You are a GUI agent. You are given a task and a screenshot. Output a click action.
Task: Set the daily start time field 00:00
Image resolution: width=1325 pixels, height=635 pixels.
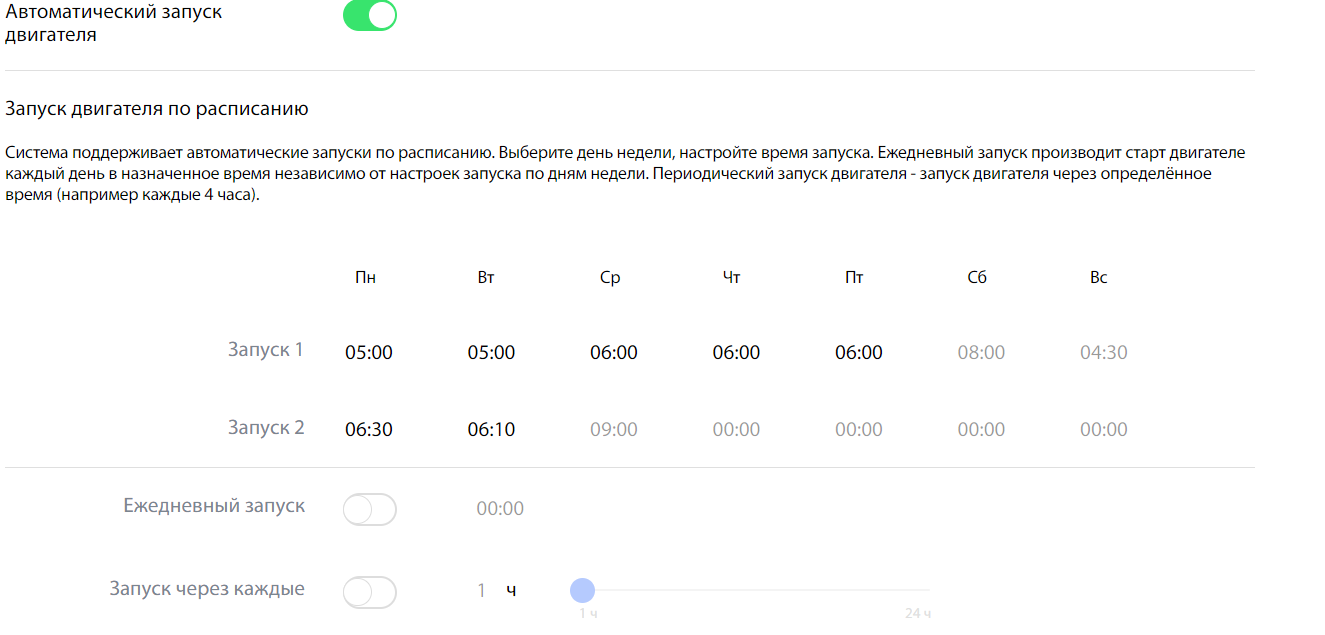(x=500, y=509)
